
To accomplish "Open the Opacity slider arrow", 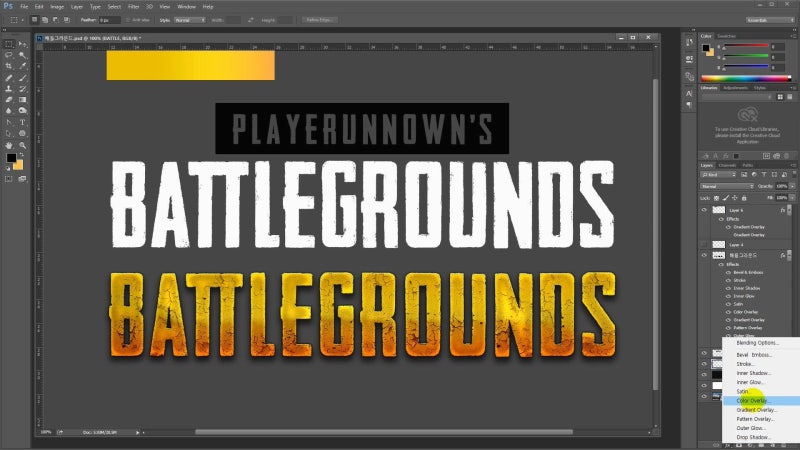I will coord(792,186).
